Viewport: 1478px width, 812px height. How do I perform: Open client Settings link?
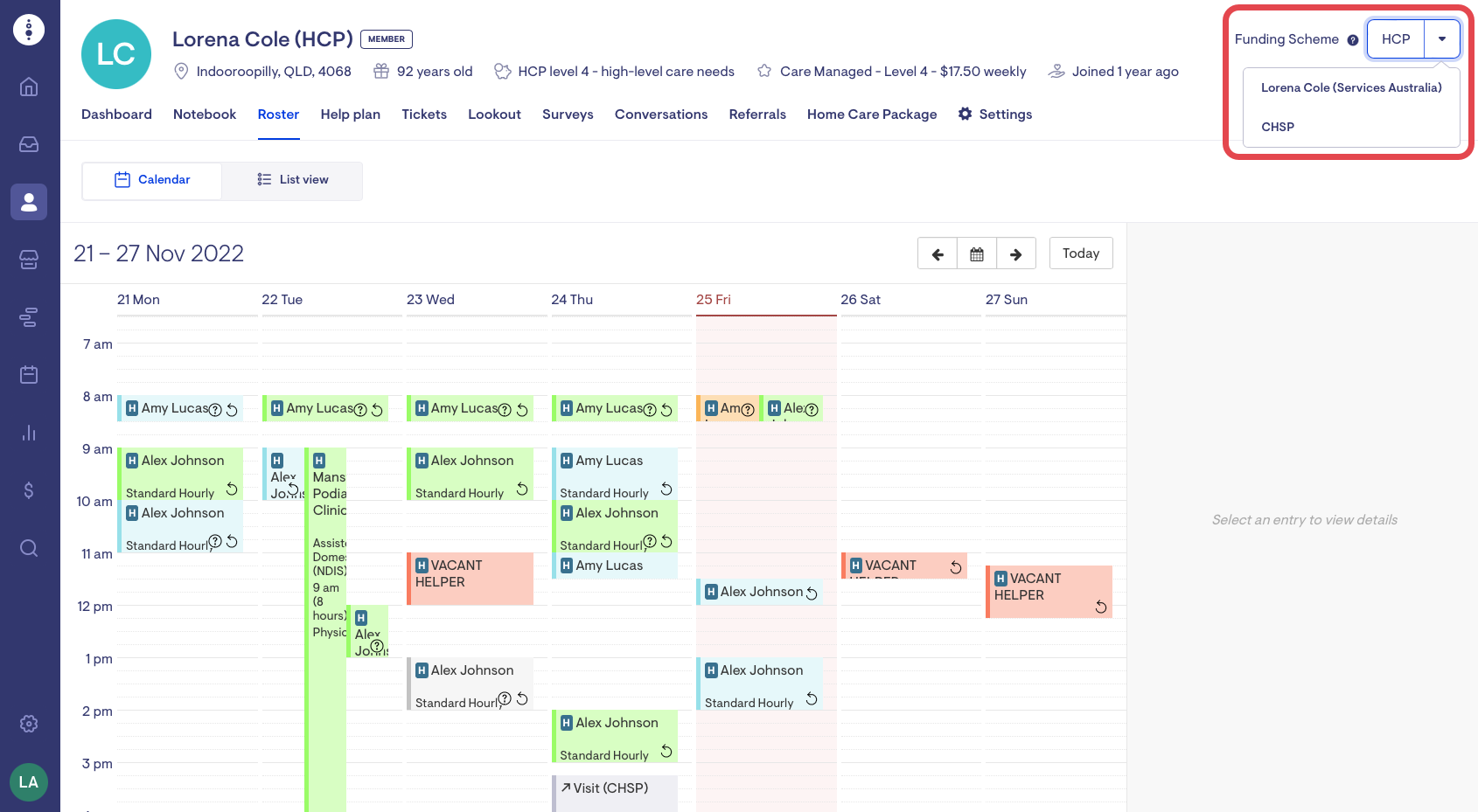(x=995, y=115)
